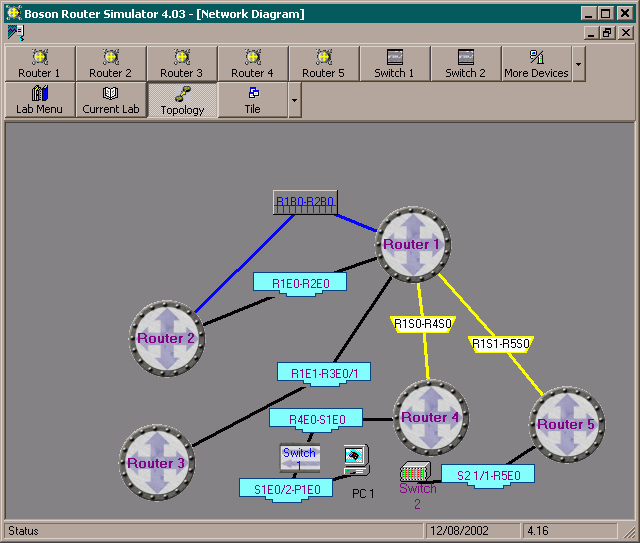
Task: Open Router 5 from the toolbar
Action: (x=324, y=64)
